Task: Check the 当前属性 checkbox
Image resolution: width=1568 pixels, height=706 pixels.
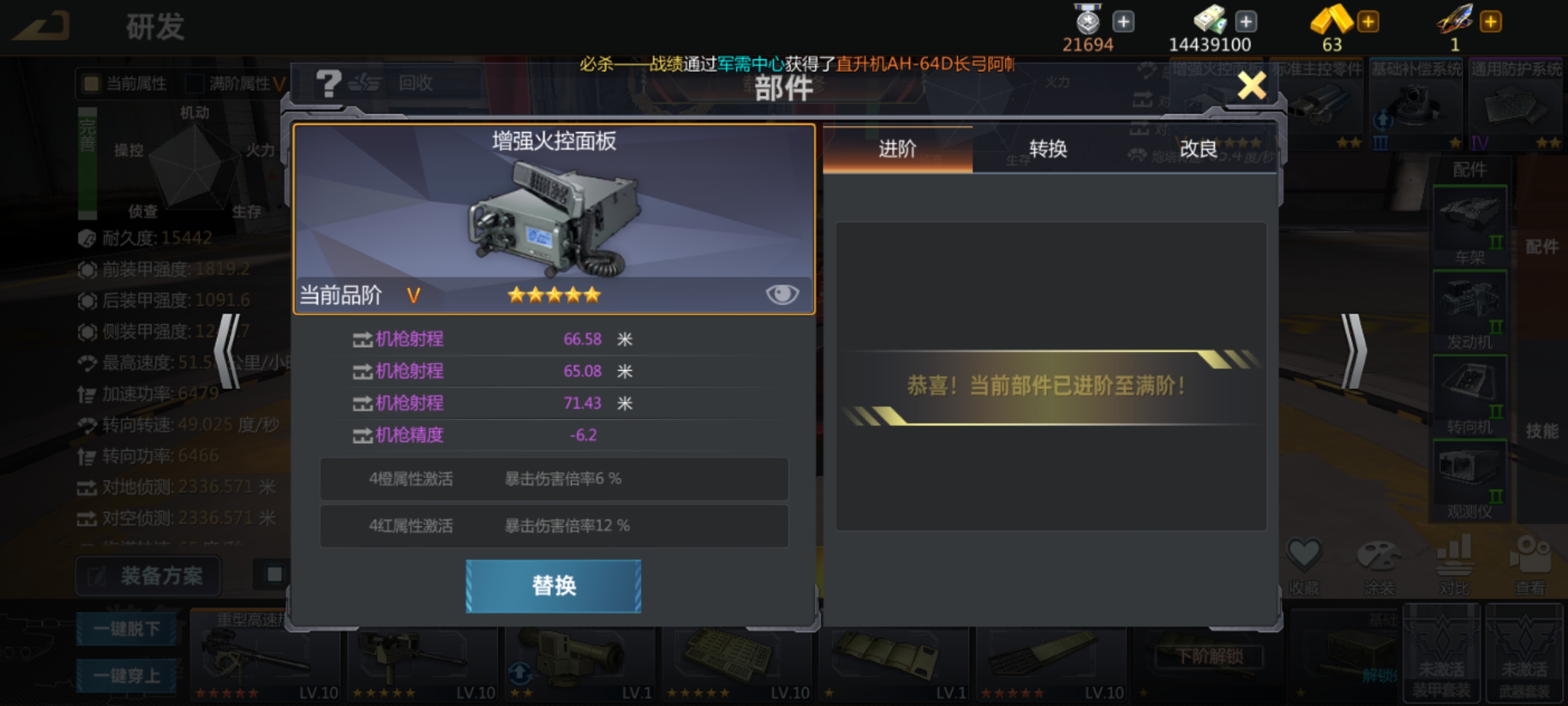Action: (x=91, y=84)
